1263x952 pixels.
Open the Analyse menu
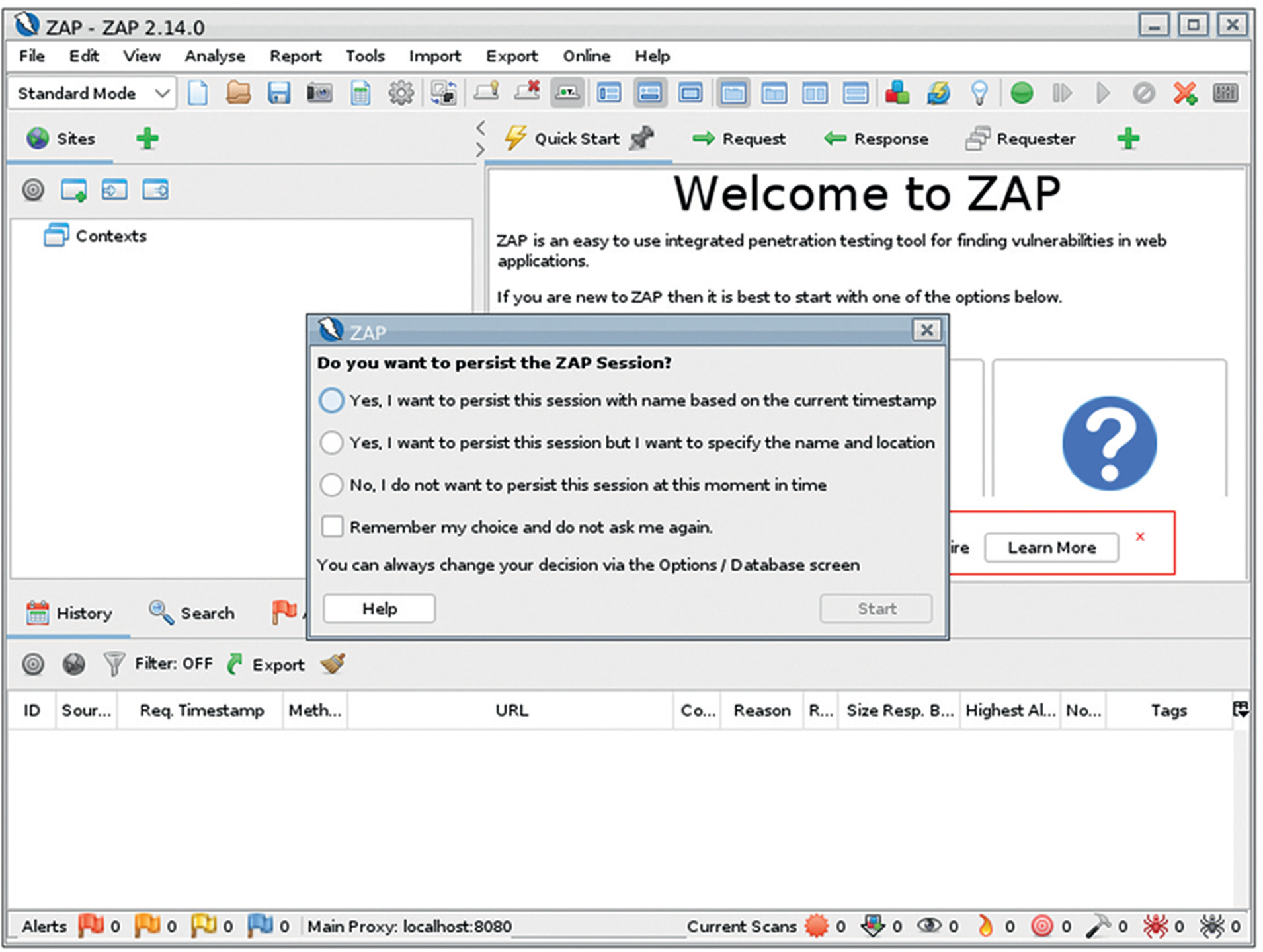click(x=215, y=56)
